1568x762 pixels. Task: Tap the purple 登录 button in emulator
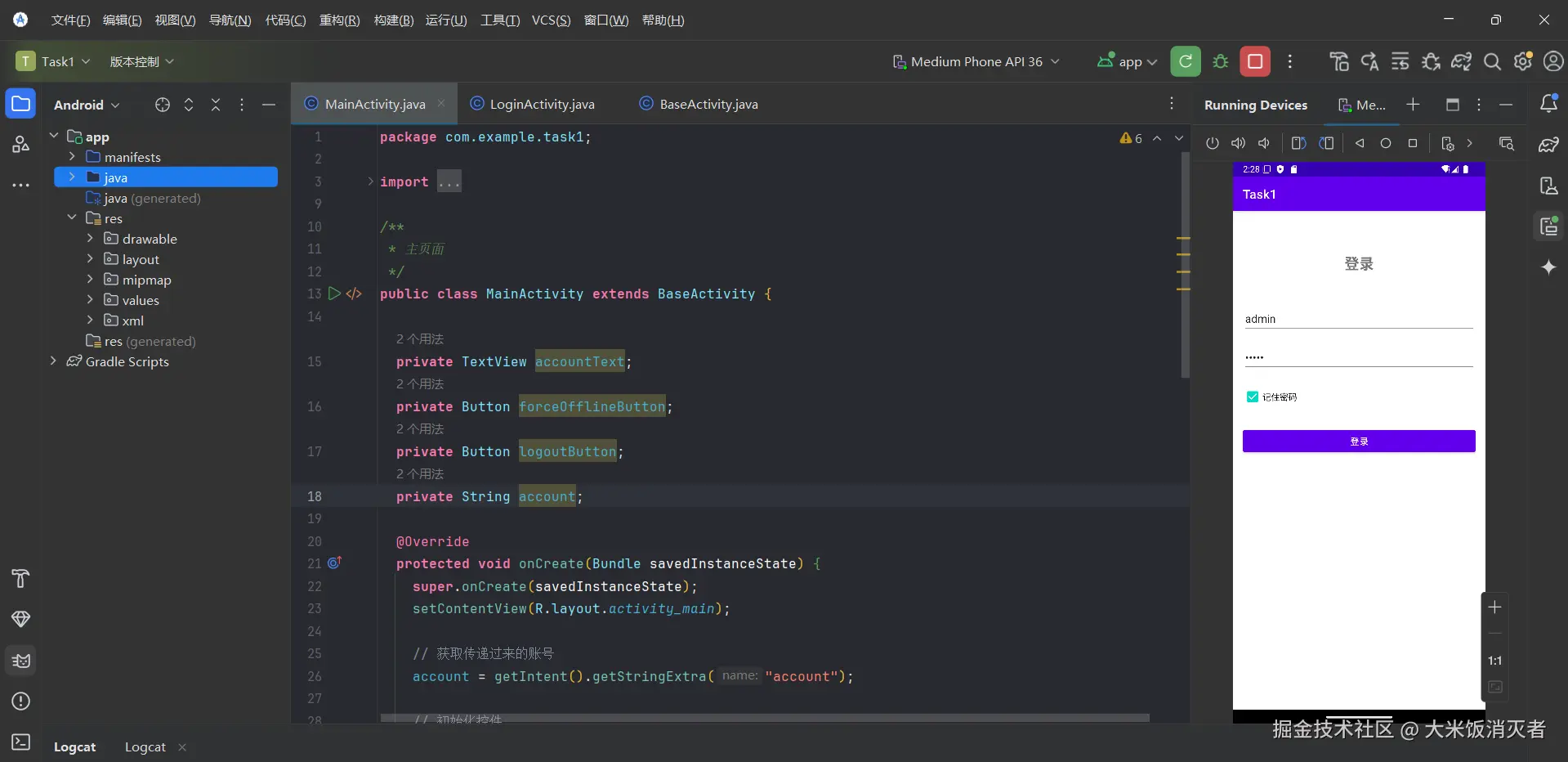pos(1359,442)
